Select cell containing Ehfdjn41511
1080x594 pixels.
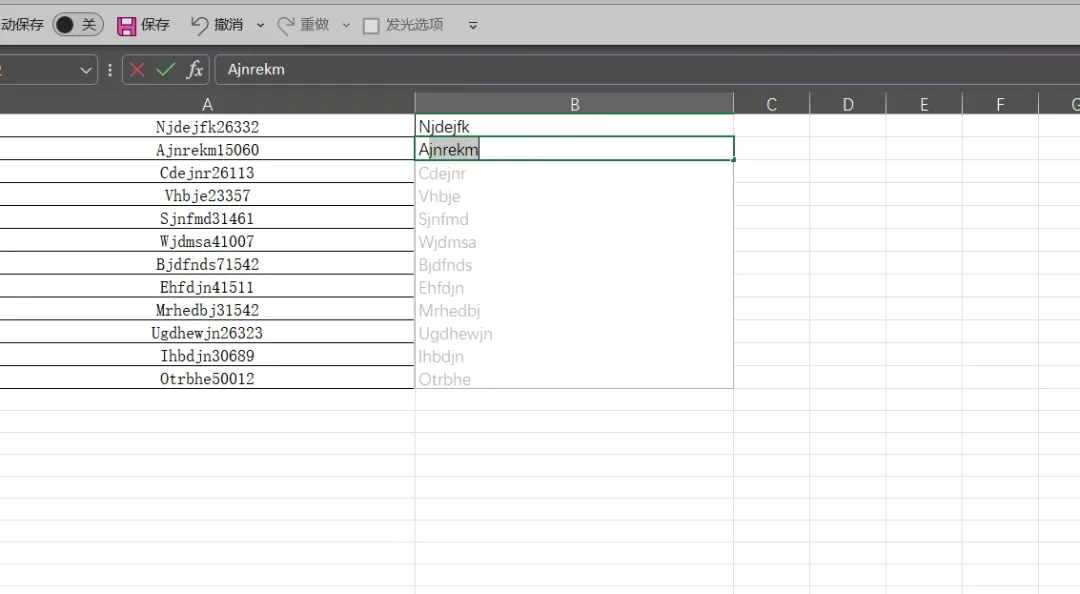[x=207, y=286]
